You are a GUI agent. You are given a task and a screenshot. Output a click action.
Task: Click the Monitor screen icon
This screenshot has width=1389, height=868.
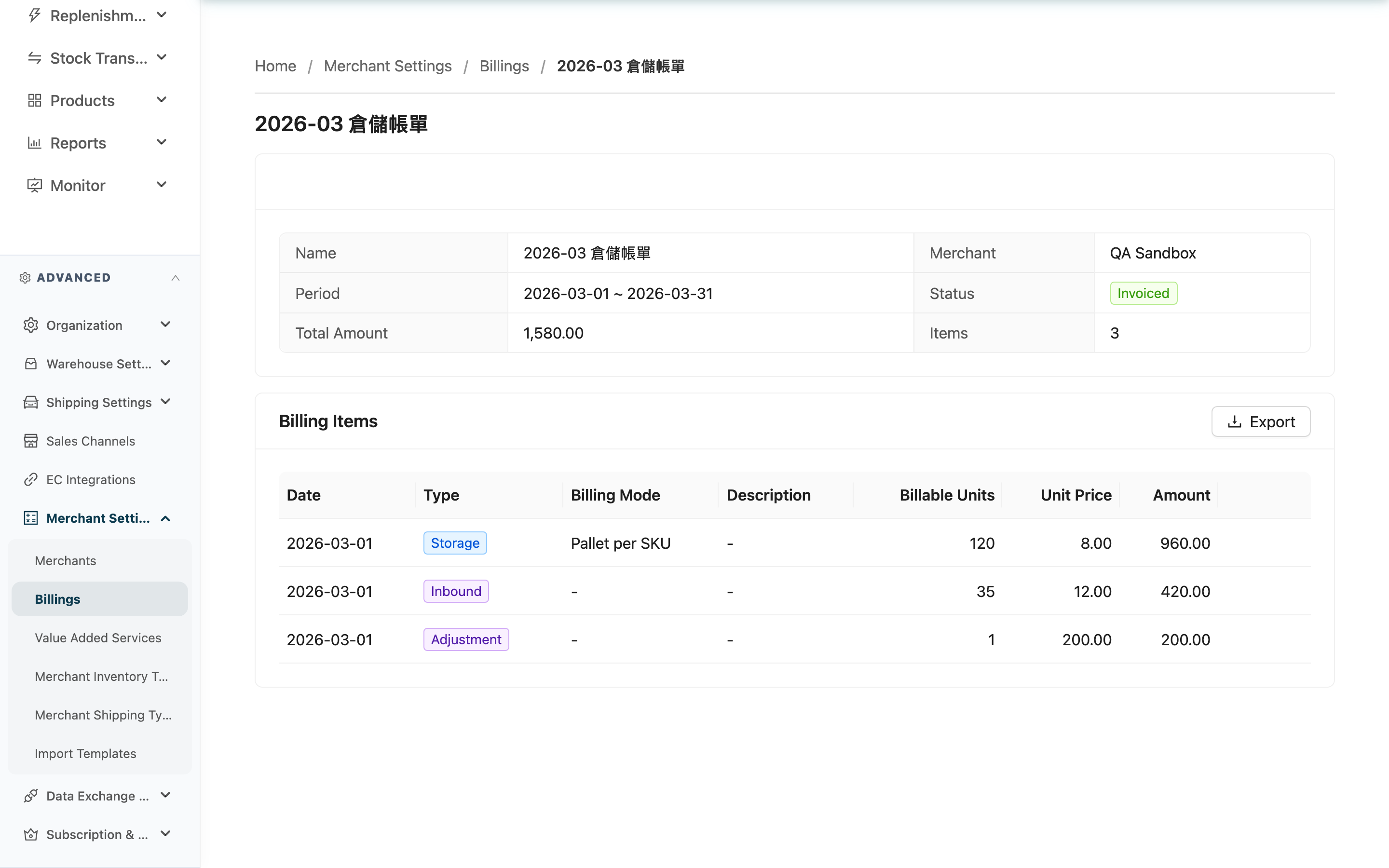(34, 186)
